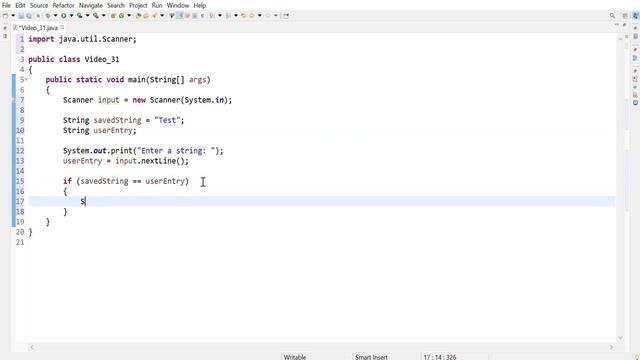Click the Forward navigation arrow icon

tap(268, 16)
